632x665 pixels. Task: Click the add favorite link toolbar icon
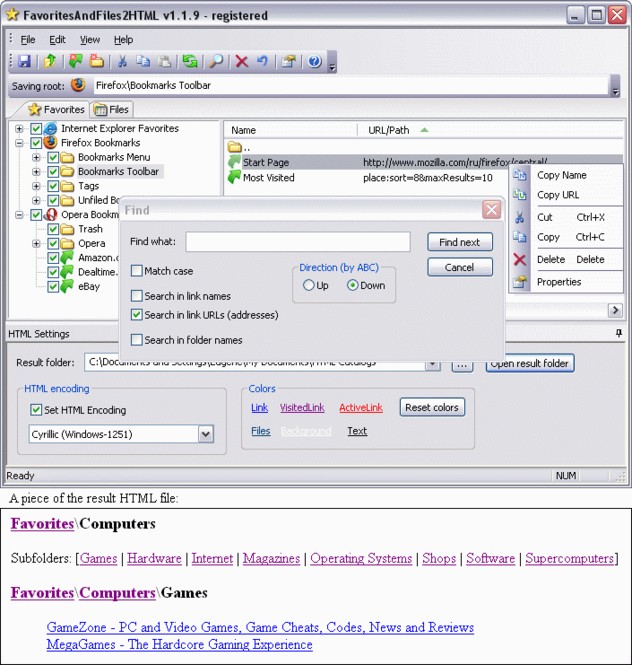76,61
